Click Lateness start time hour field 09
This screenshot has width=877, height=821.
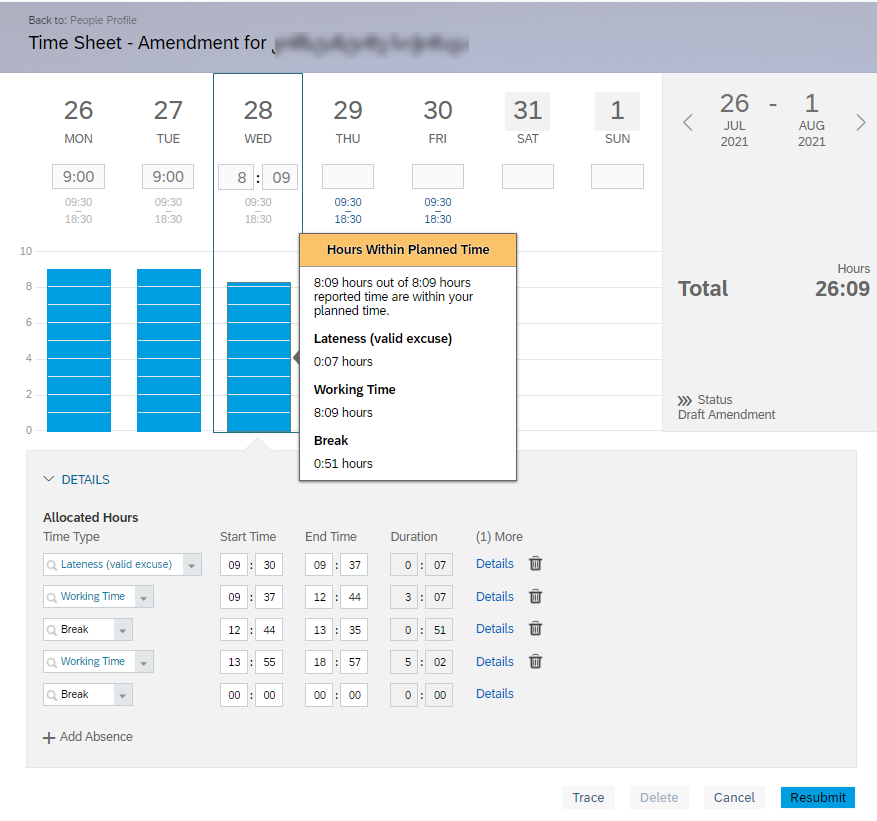(x=234, y=565)
